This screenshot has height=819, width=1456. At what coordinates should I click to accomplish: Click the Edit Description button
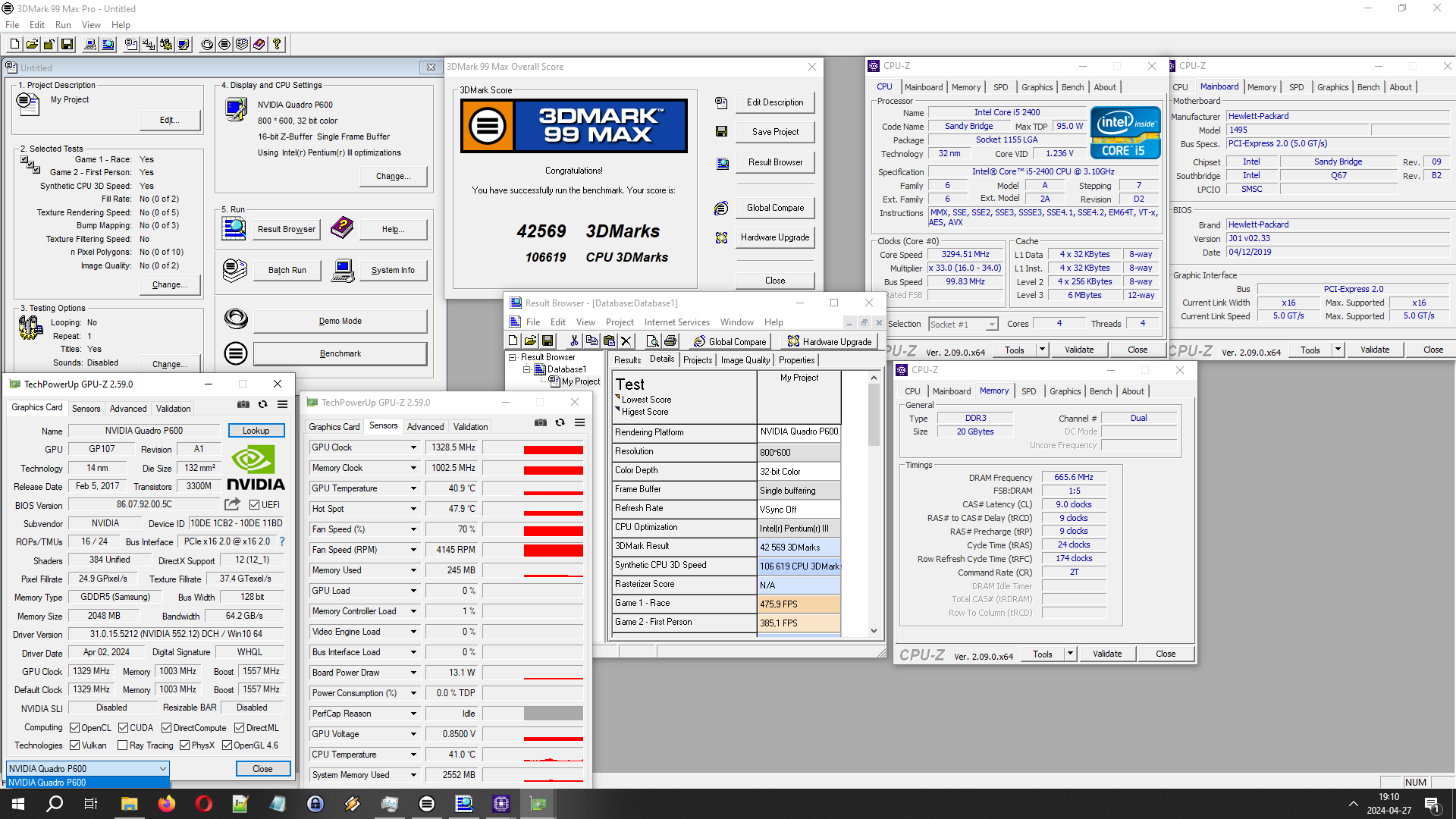tap(775, 102)
